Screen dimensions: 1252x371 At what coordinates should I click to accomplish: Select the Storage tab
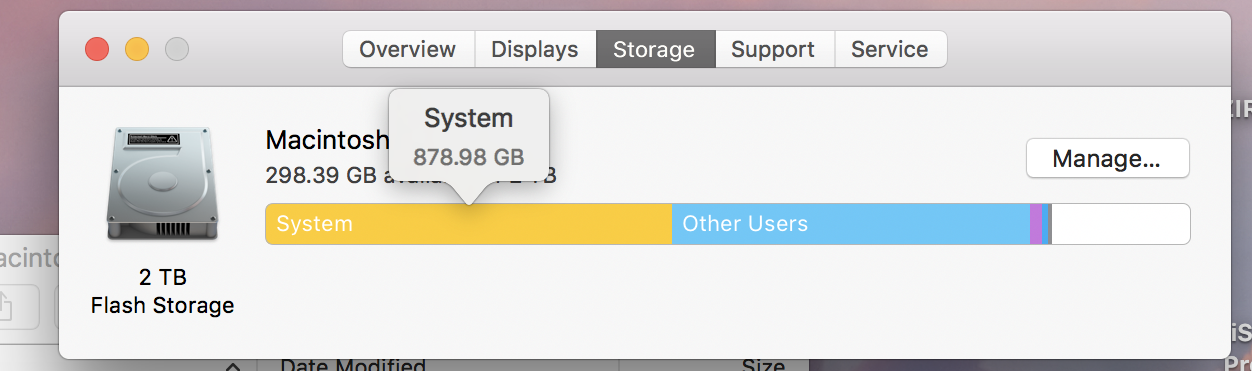pyautogui.click(x=655, y=49)
